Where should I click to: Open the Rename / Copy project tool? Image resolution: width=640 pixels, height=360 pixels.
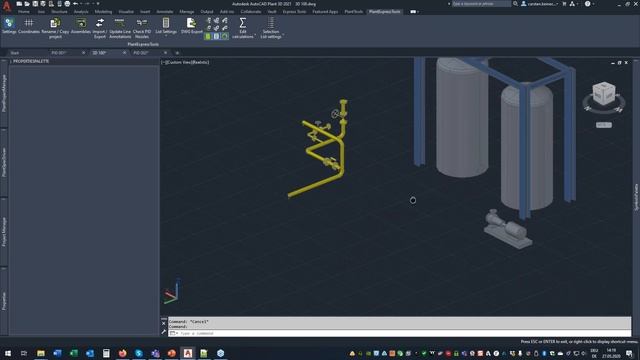coord(55,28)
